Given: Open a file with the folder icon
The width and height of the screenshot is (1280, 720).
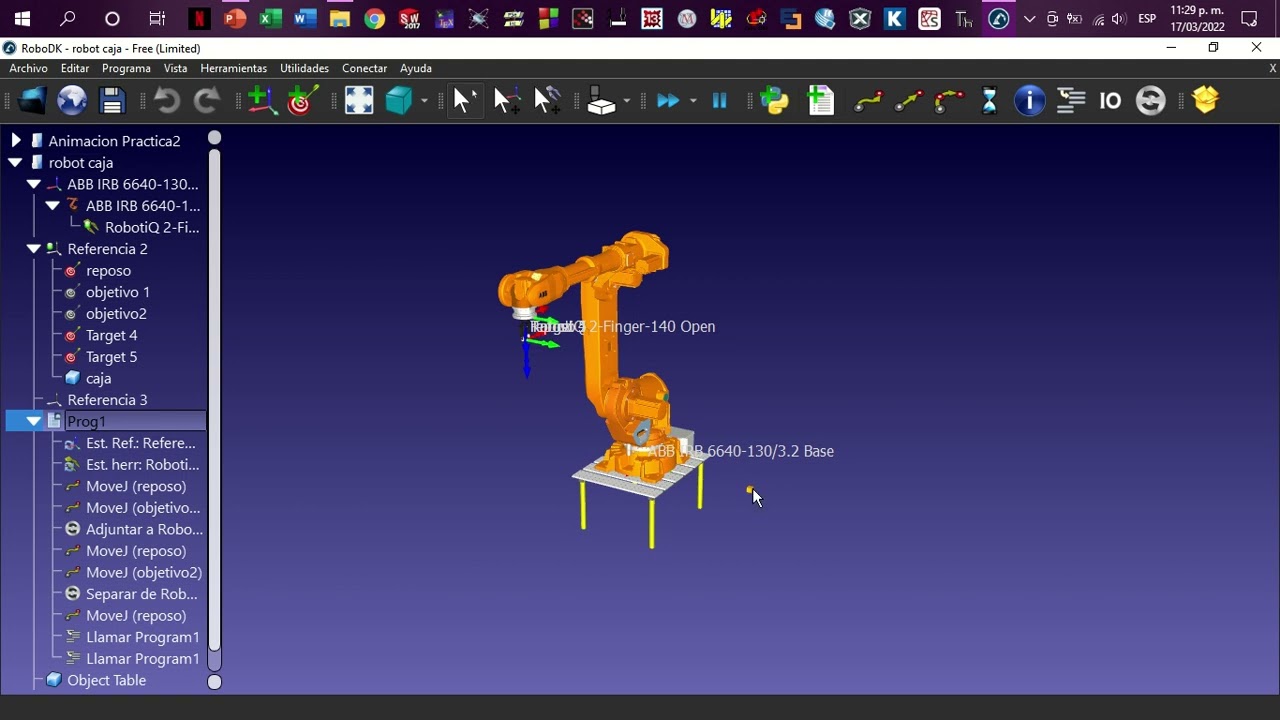Looking at the screenshot, I should (32, 100).
